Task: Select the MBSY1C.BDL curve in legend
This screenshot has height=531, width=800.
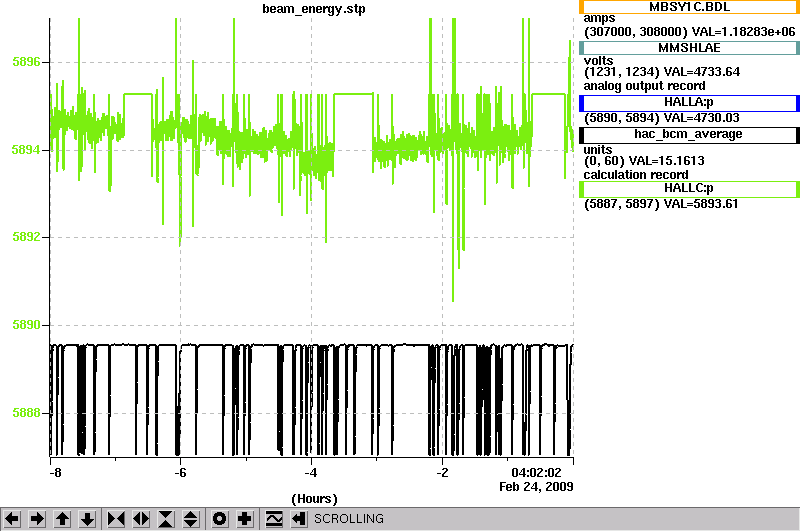Action: click(689, 7)
